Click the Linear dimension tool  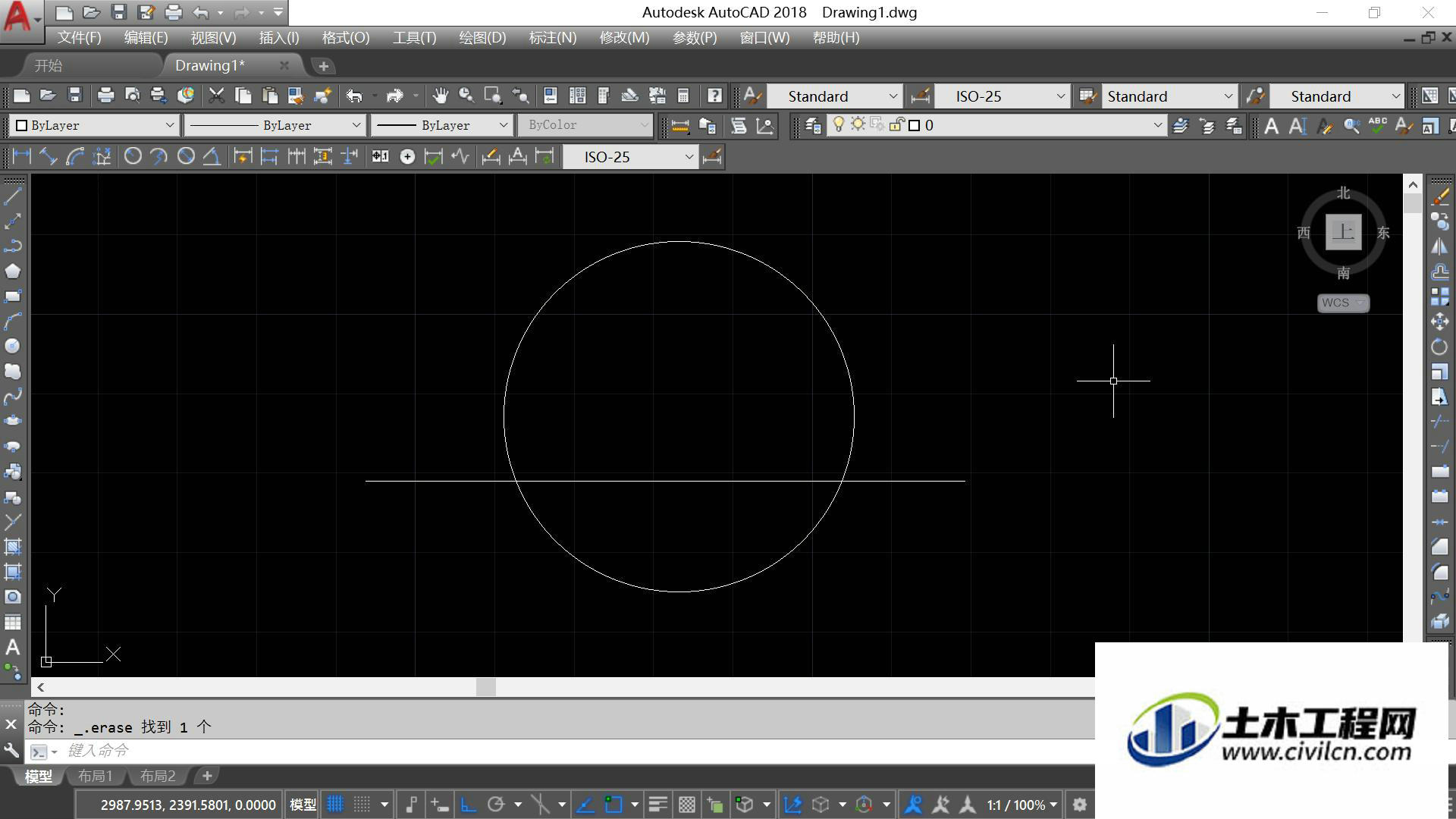22,156
